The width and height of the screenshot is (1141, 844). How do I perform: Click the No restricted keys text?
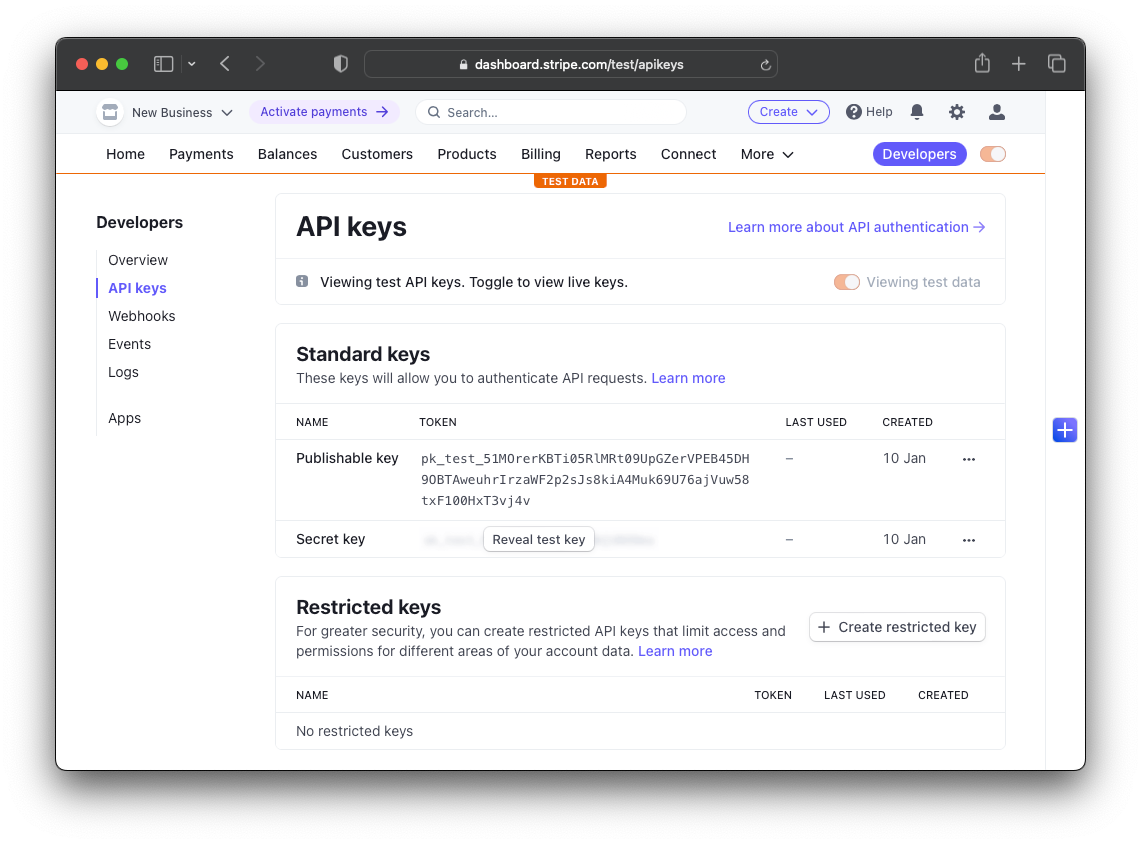[354, 731]
